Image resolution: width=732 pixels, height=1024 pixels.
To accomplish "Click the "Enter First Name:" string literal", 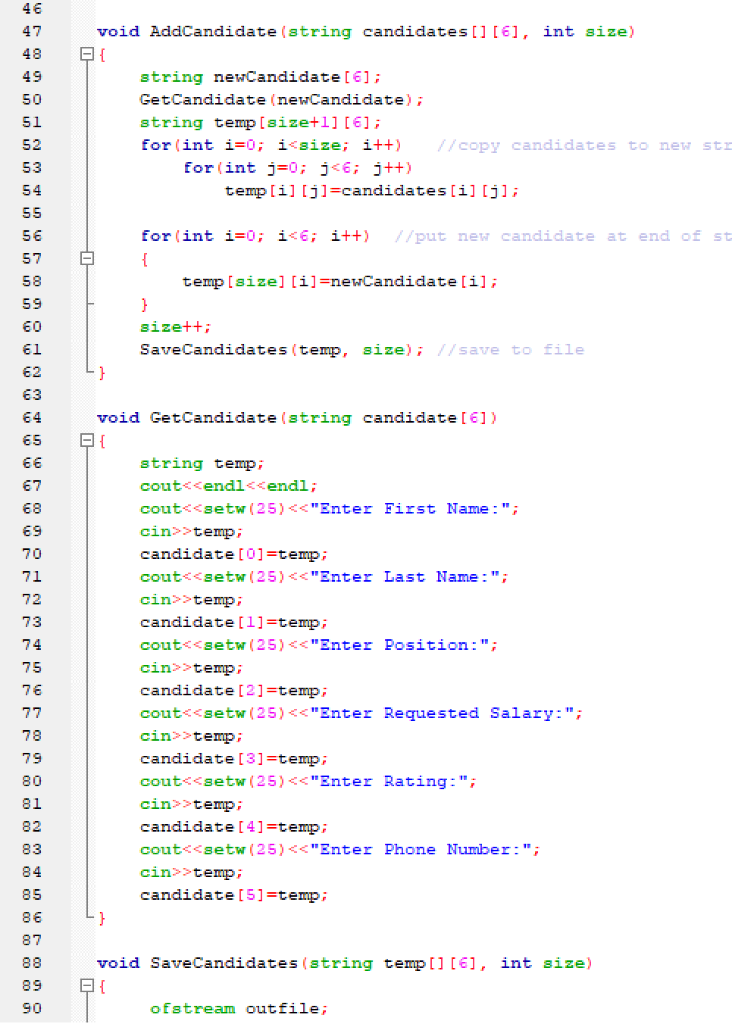I will (x=409, y=508).
